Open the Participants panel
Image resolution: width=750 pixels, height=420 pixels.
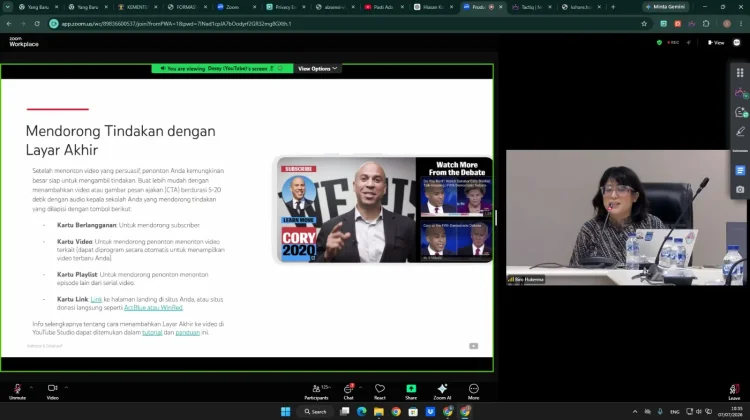click(317, 391)
